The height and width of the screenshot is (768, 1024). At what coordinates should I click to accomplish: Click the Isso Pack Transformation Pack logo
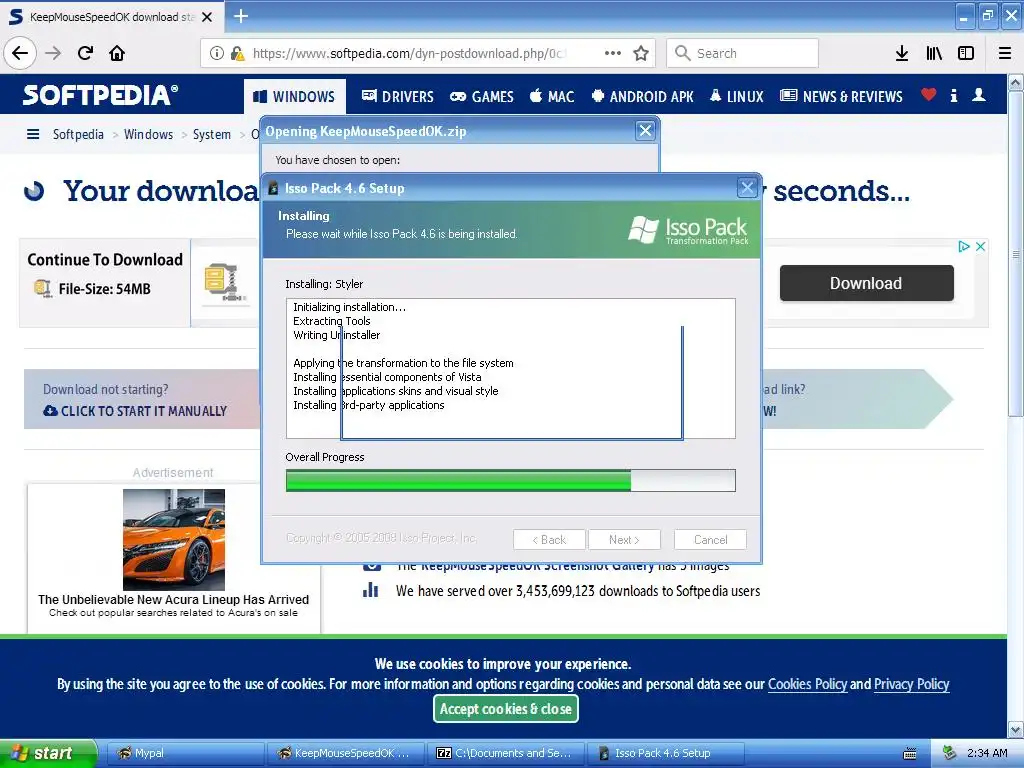tap(688, 230)
